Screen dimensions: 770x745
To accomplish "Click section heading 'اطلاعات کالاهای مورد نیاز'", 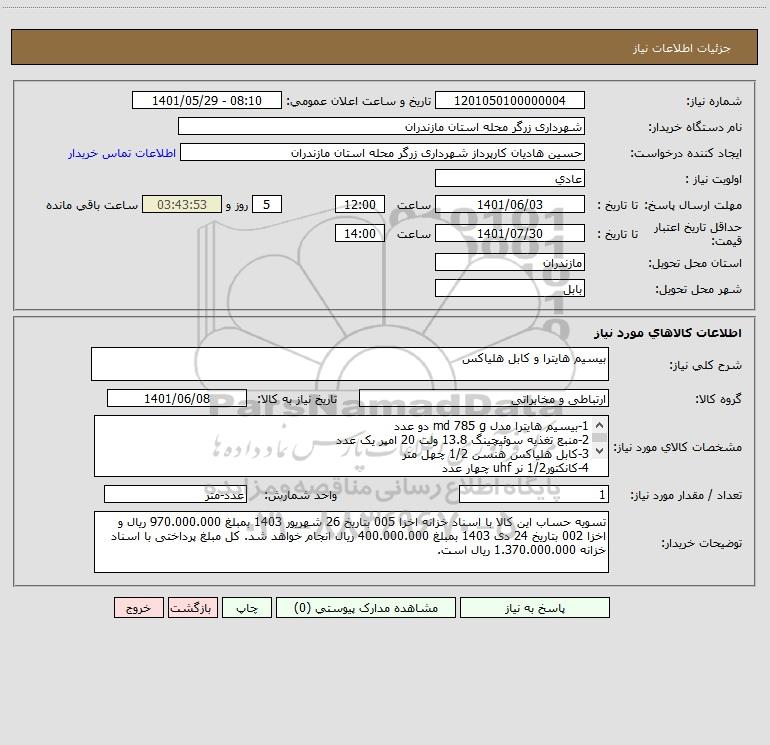I will [668, 333].
